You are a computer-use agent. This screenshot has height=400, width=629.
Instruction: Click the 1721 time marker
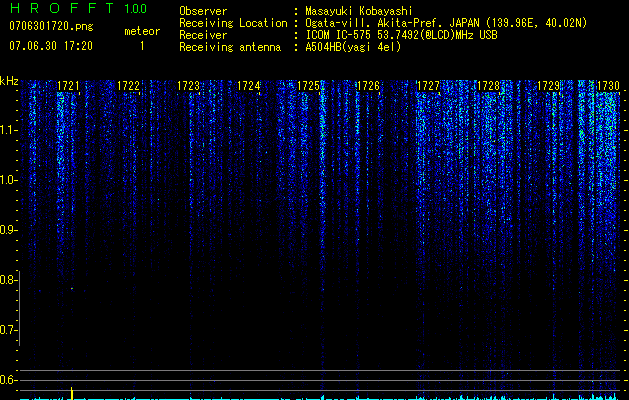point(68,86)
